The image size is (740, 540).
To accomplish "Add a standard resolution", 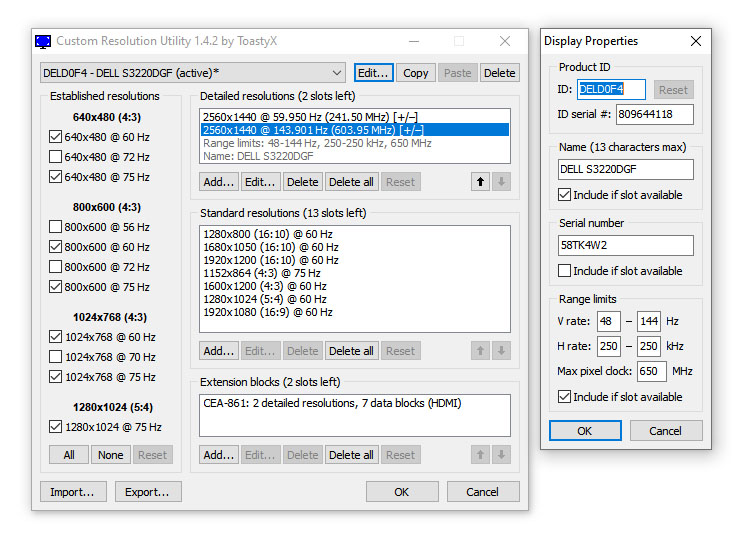I will pyautogui.click(x=219, y=351).
